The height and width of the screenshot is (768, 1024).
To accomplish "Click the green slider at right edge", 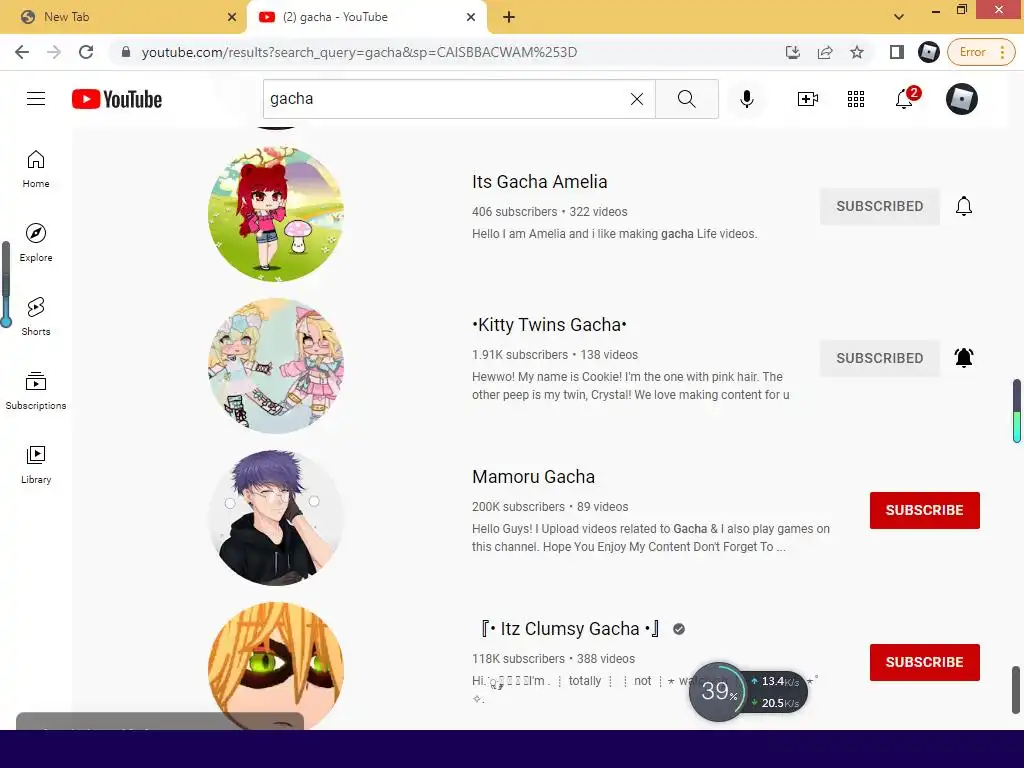I will click(x=1017, y=411).
